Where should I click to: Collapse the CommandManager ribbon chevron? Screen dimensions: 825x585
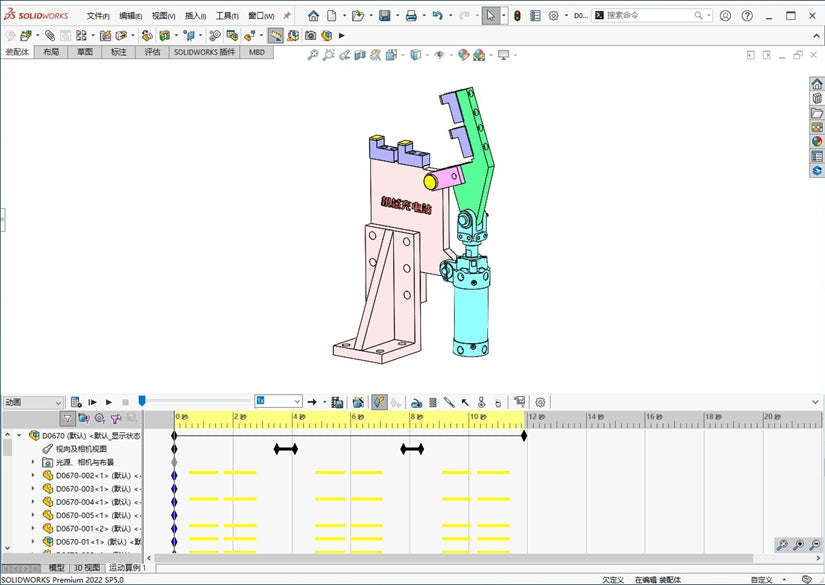point(816,36)
